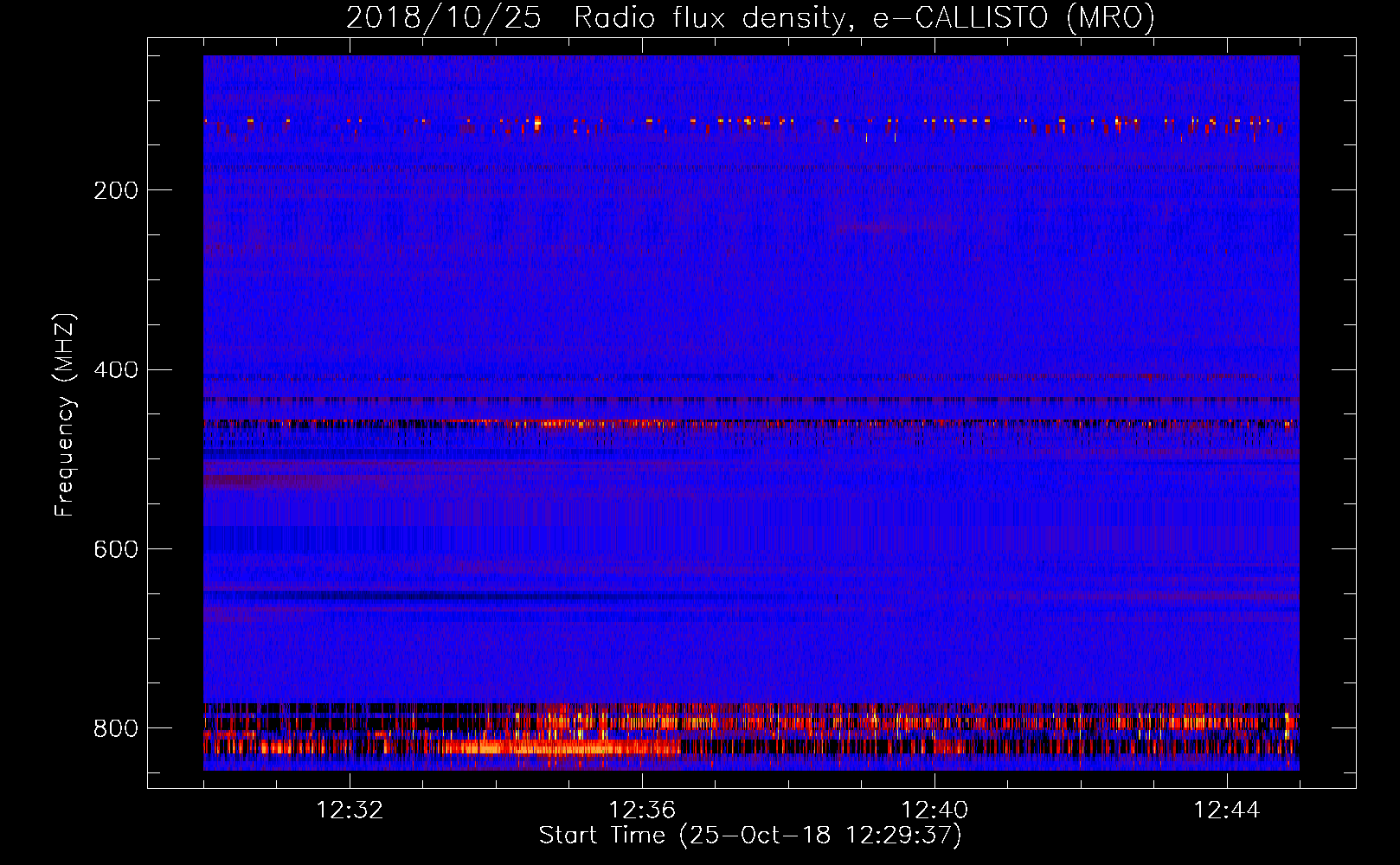Click the '800' frequency tick label
1400x865 pixels.
click(x=116, y=728)
